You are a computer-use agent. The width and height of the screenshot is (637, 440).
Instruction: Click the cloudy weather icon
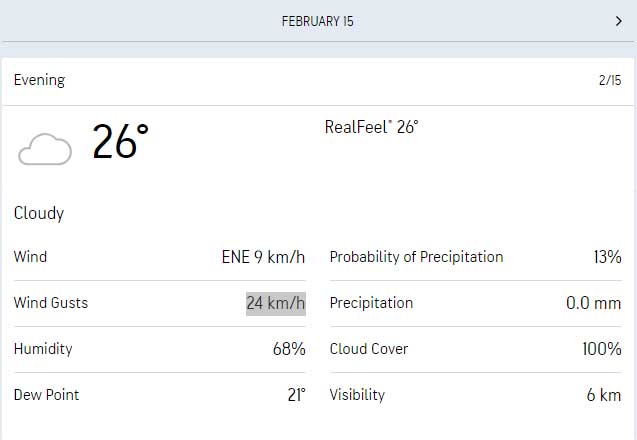tap(45, 149)
